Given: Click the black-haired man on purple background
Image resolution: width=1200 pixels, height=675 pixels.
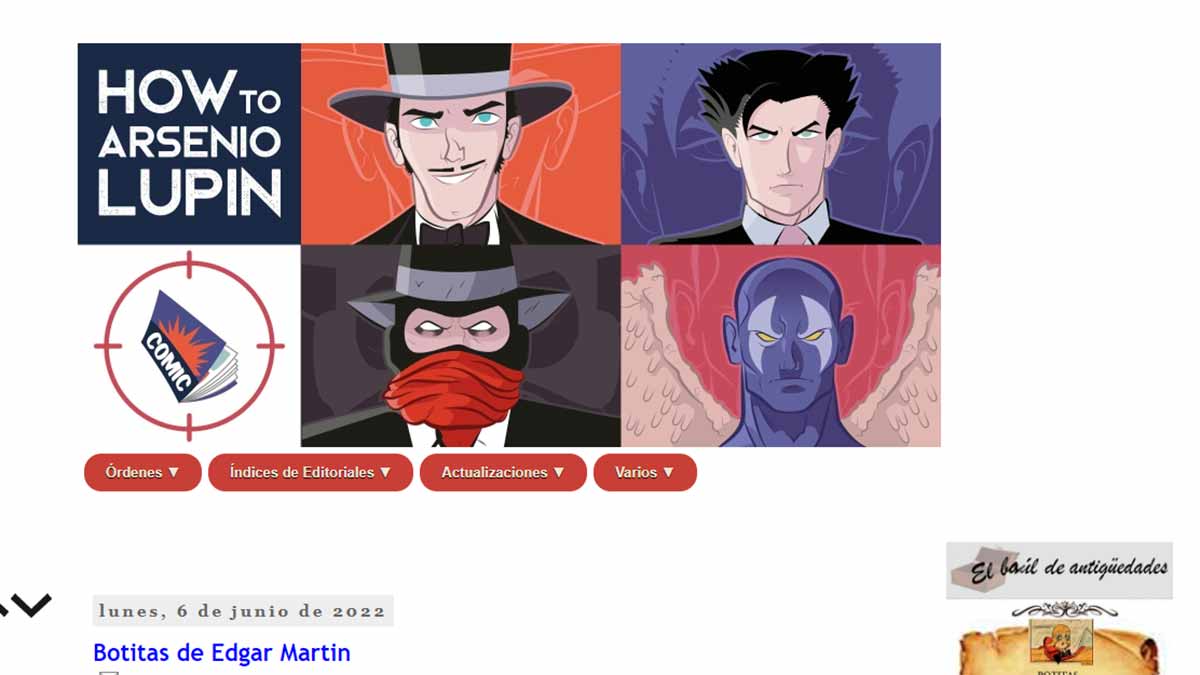Looking at the screenshot, I should pos(781,144).
